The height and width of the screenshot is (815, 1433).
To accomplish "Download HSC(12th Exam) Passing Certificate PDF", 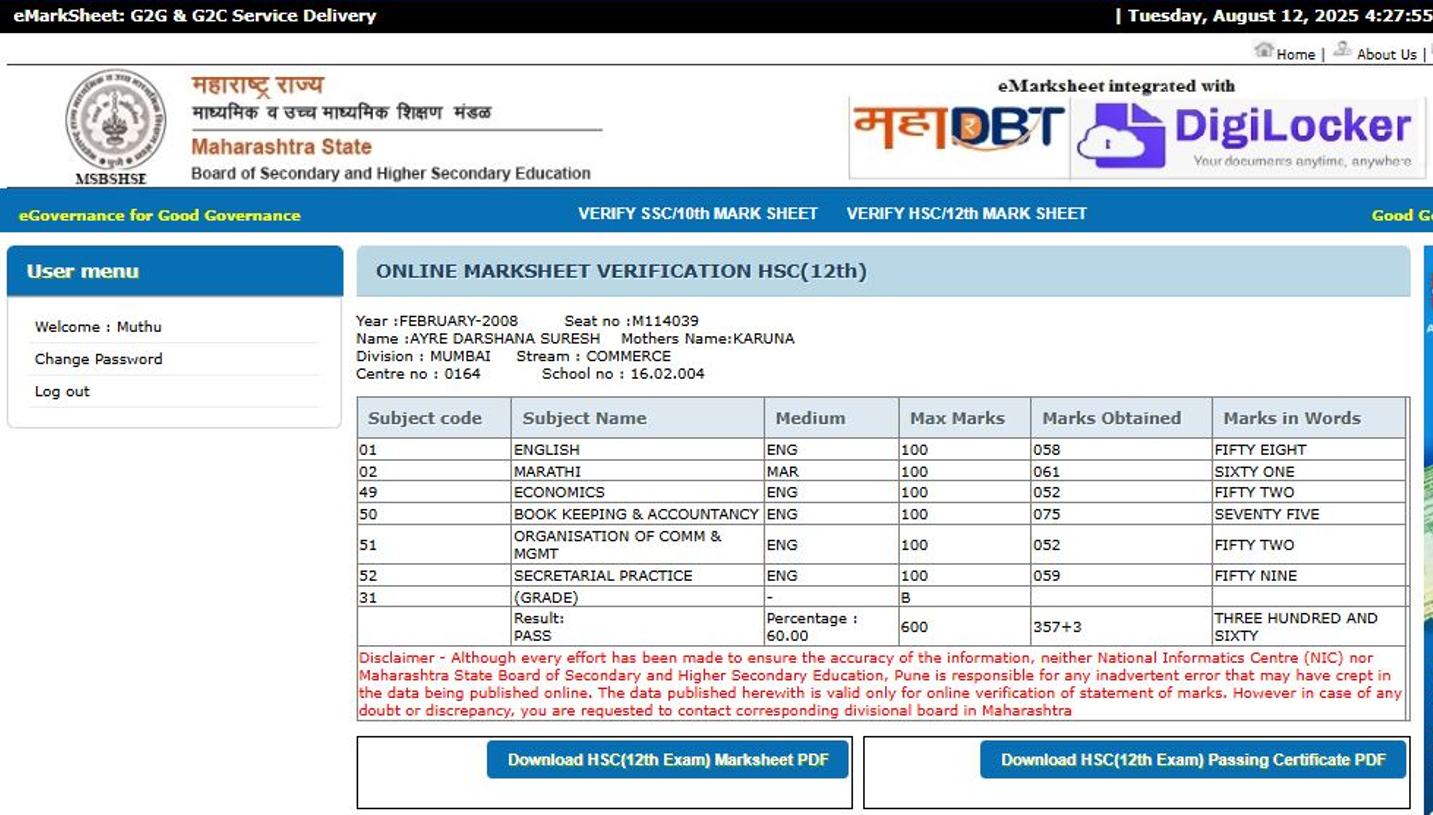I will (1192, 760).
